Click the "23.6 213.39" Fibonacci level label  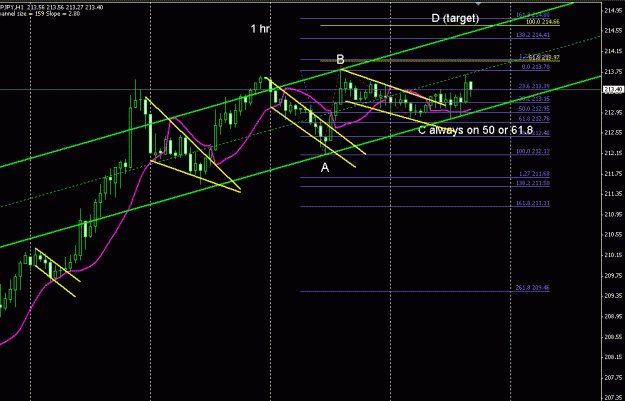534,86
